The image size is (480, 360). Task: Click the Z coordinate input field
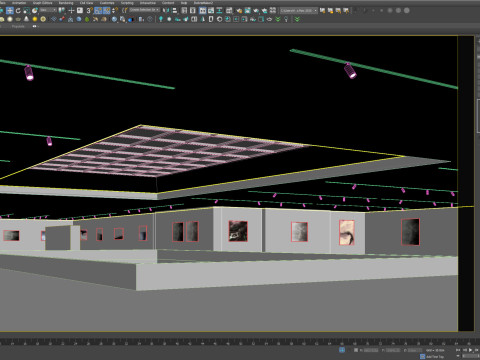[x=415, y=350]
